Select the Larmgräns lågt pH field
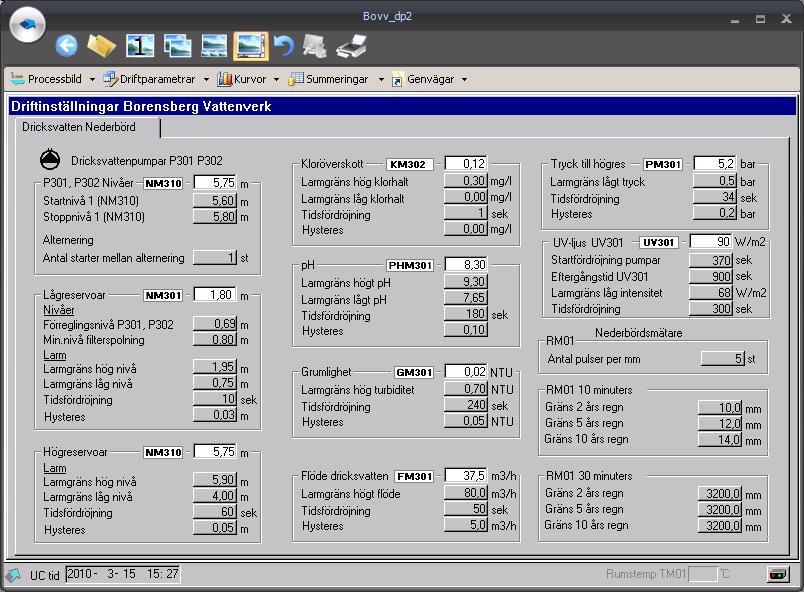 (465, 298)
